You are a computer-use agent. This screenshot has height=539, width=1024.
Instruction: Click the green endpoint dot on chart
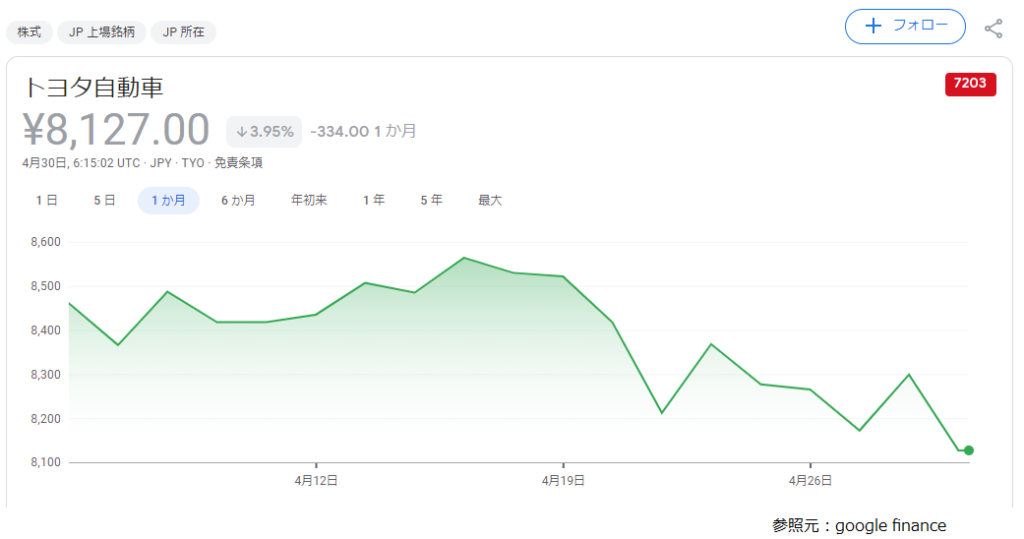[968, 450]
